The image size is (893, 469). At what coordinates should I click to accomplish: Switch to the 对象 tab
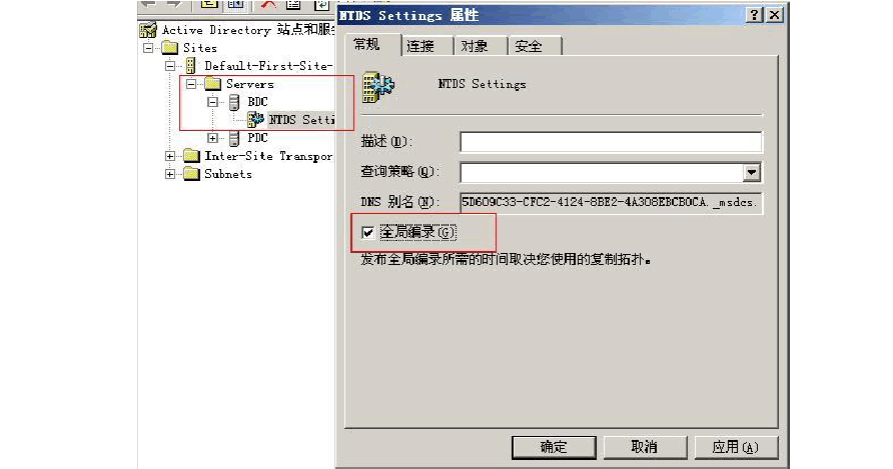(475, 47)
